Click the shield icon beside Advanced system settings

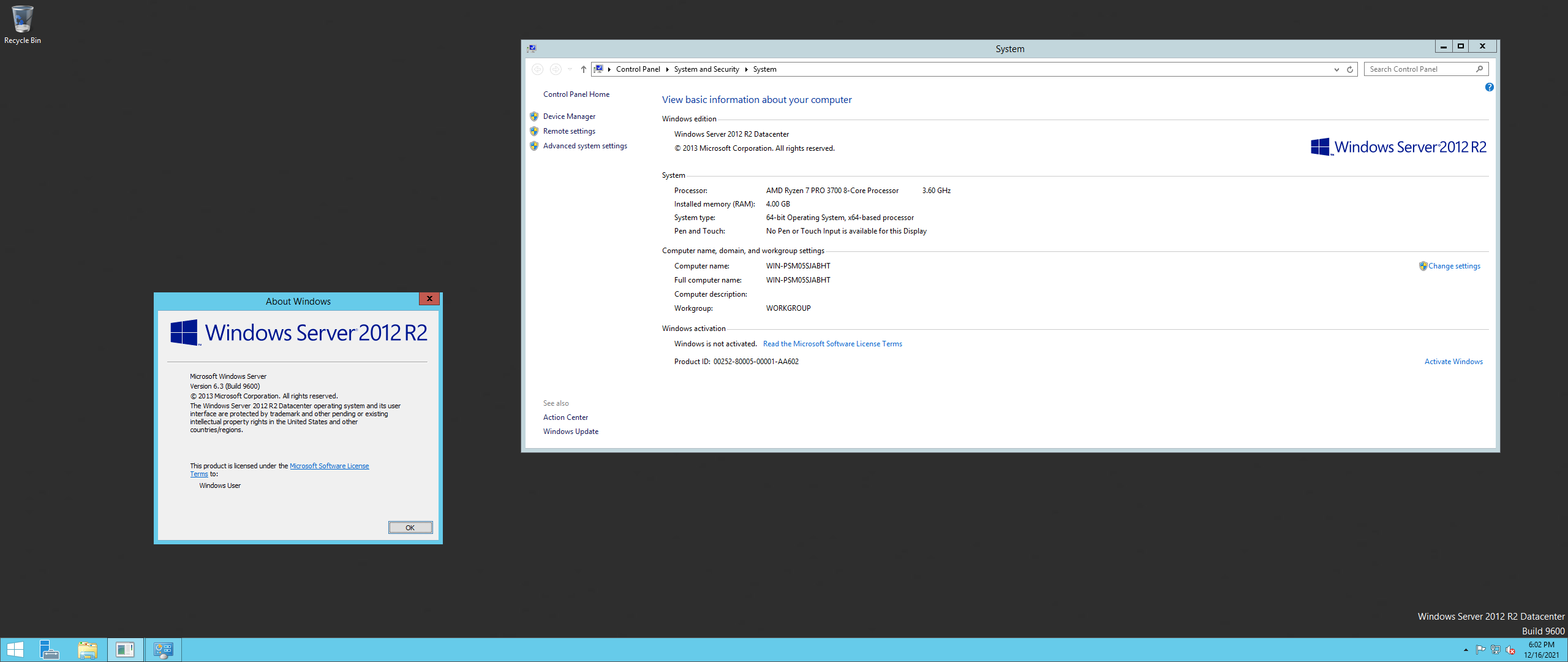(534, 146)
